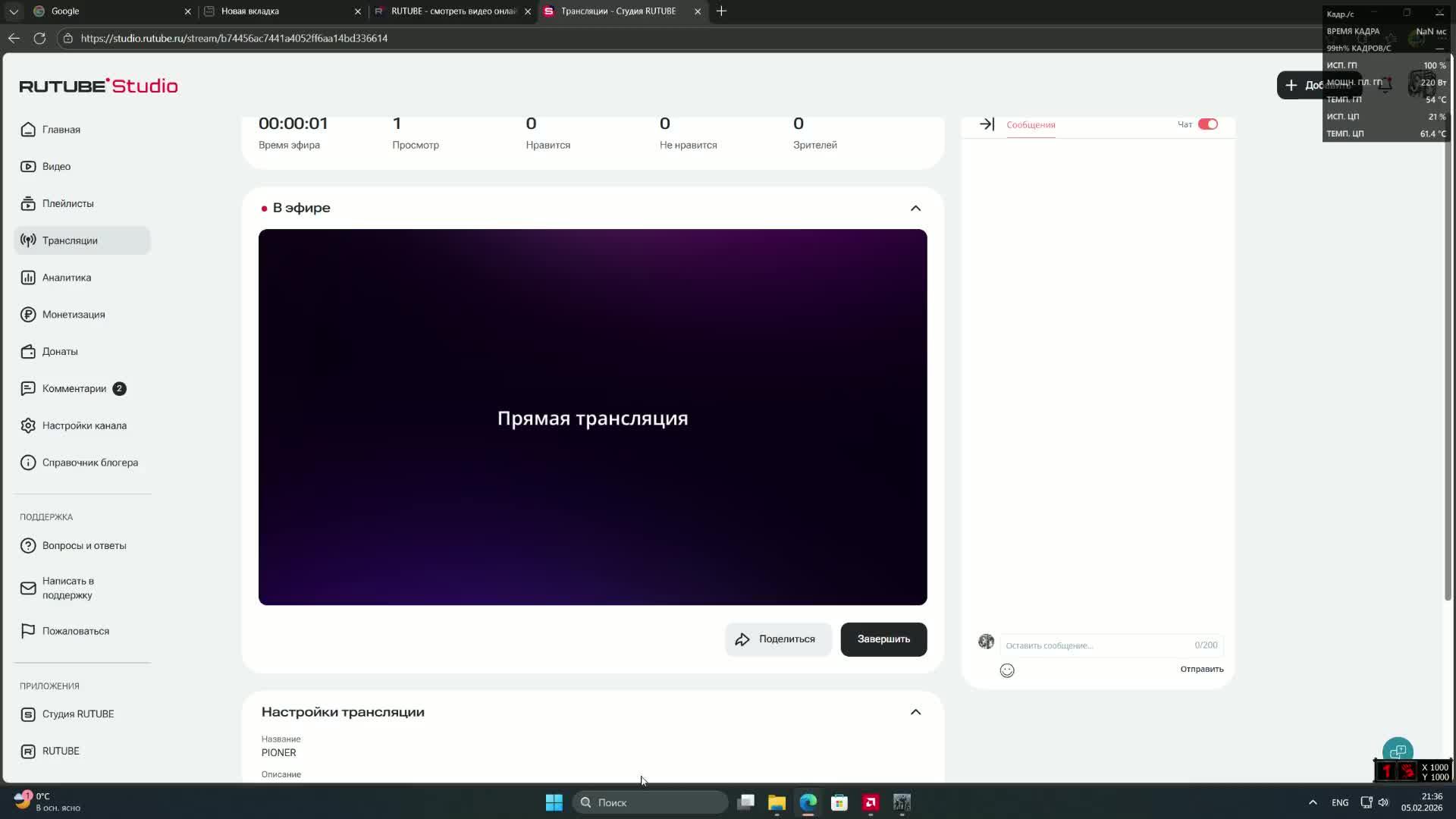Select the Справочник блогера info icon

click(x=28, y=463)
